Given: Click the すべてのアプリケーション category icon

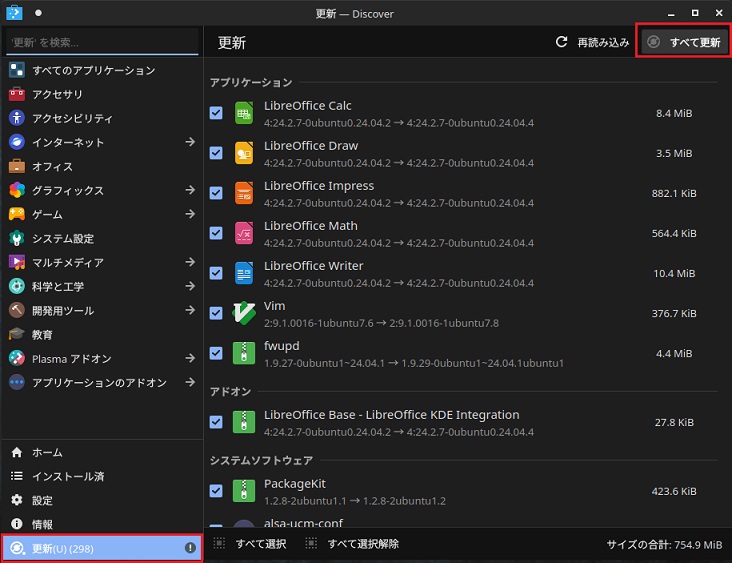Looking at the screenshot, I should pos(17,70).
